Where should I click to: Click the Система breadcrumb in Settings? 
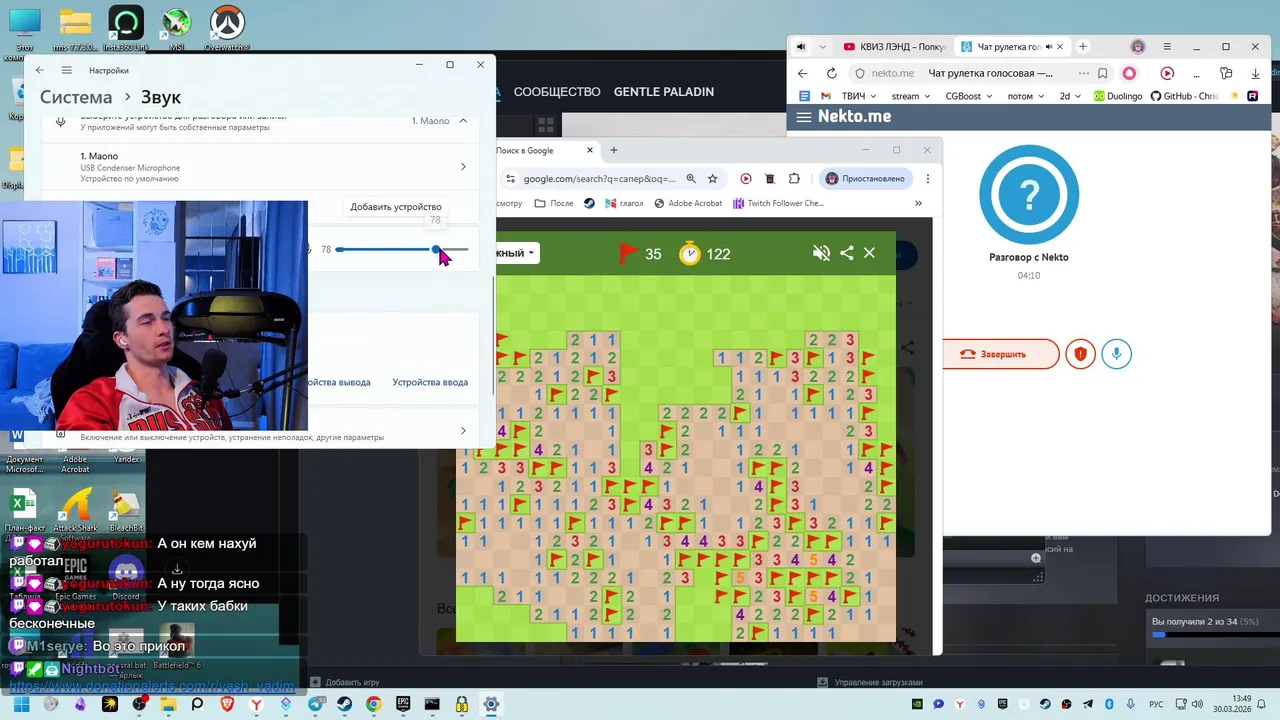(76, 97)
